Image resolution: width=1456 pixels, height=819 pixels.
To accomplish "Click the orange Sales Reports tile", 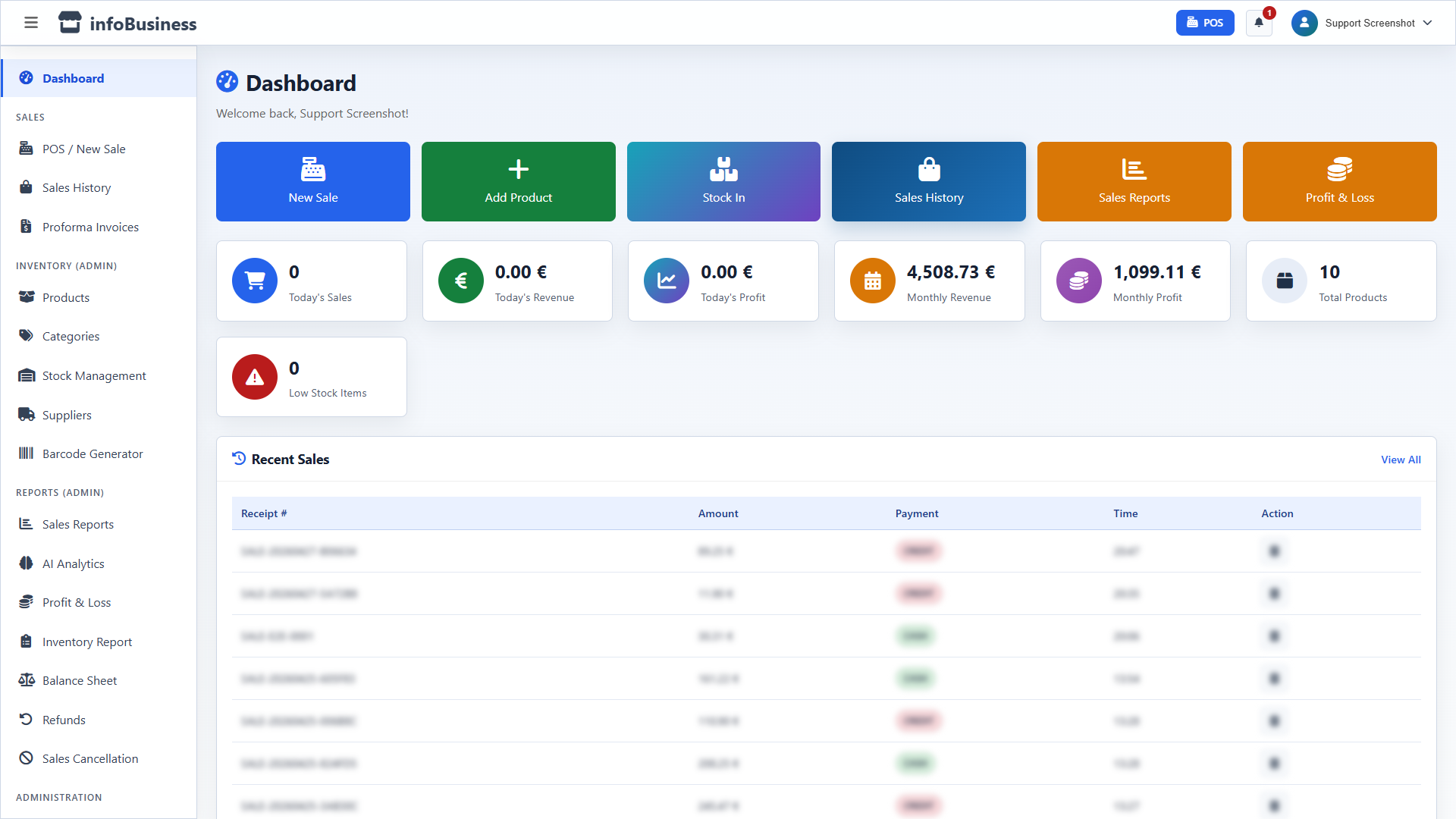I will [1134, 181].
